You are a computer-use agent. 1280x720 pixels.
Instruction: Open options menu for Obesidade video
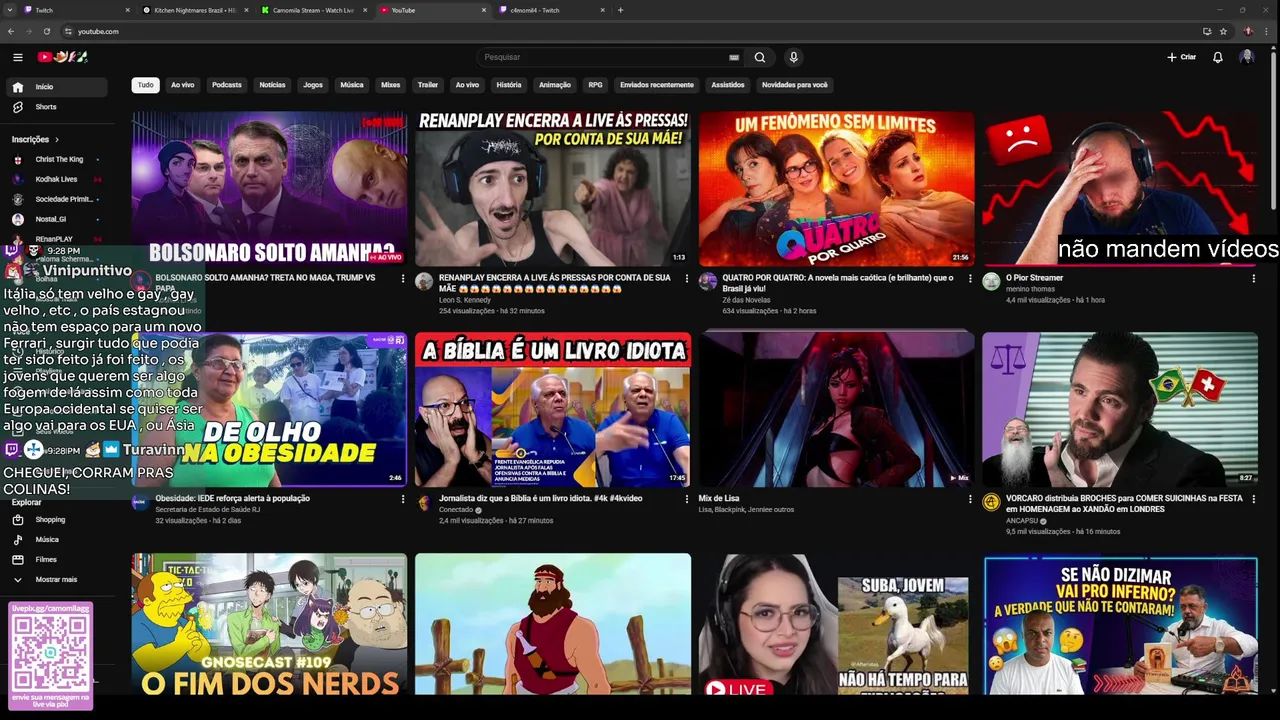click(403, 499)
